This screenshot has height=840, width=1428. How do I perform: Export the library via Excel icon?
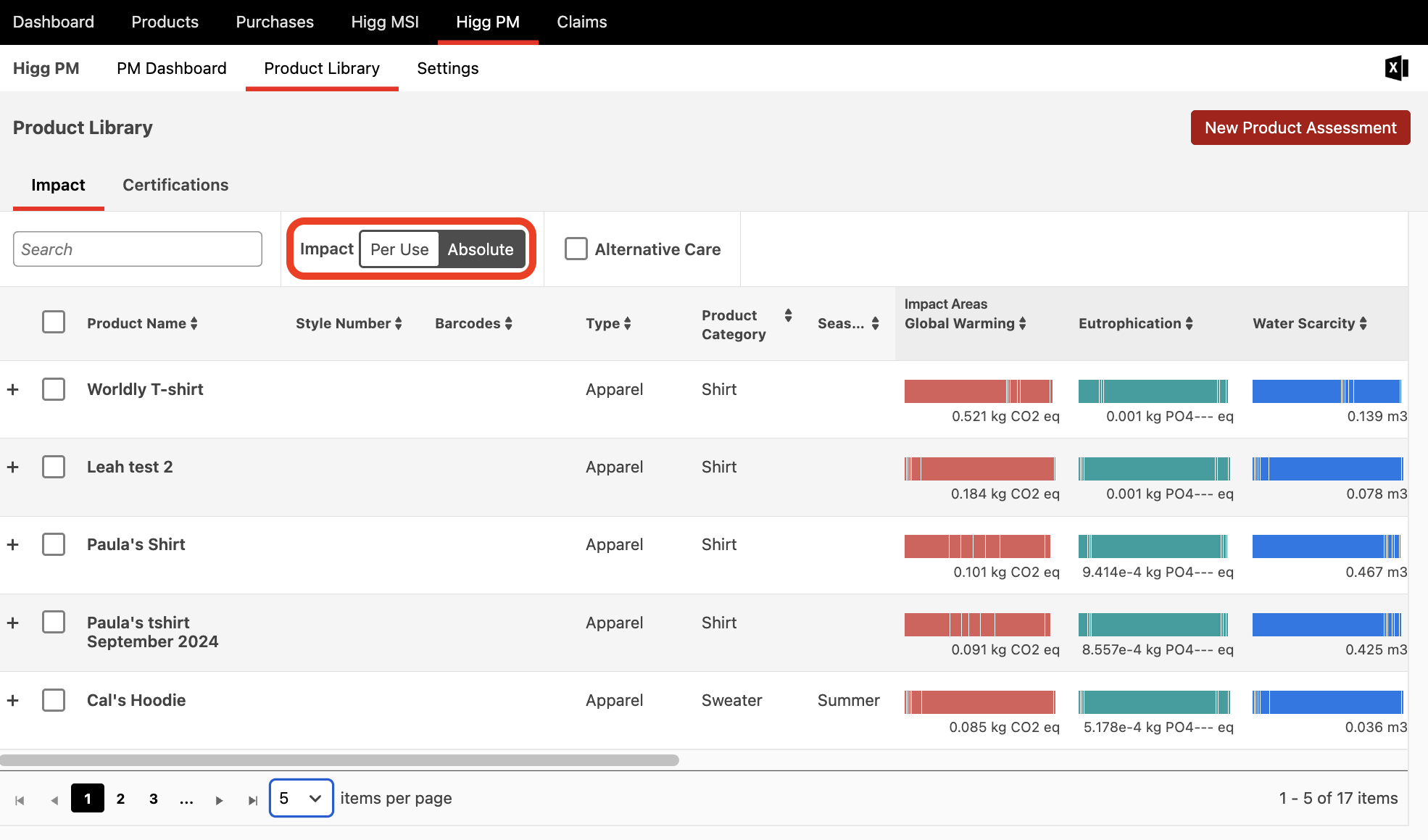[1396, 68]
